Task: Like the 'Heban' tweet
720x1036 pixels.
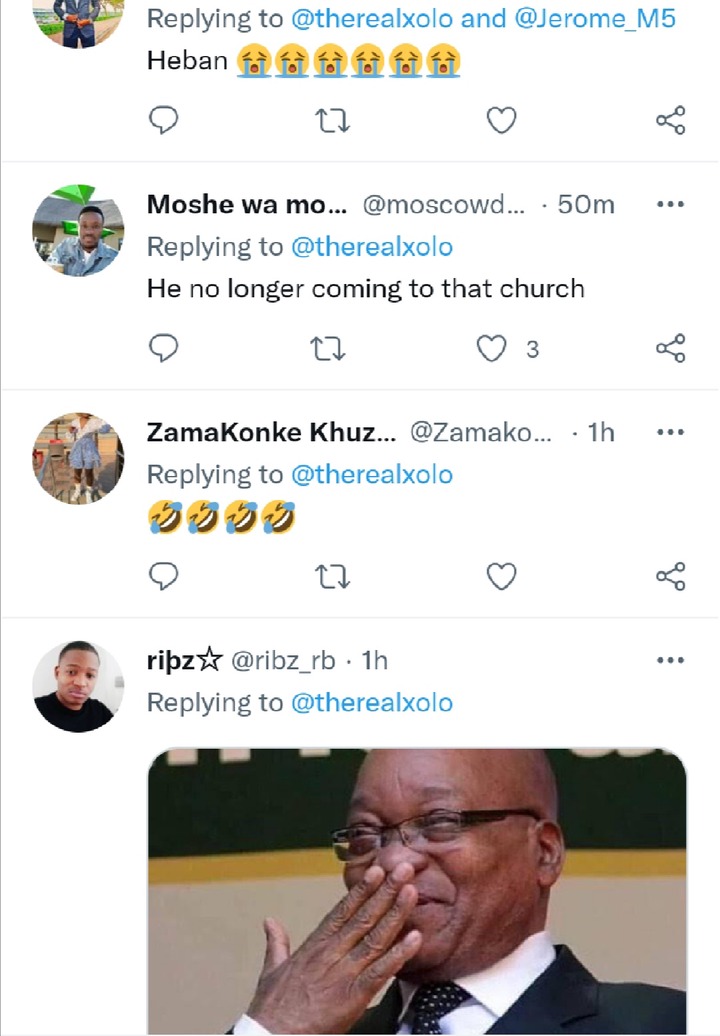Action: tap(501, 121)
